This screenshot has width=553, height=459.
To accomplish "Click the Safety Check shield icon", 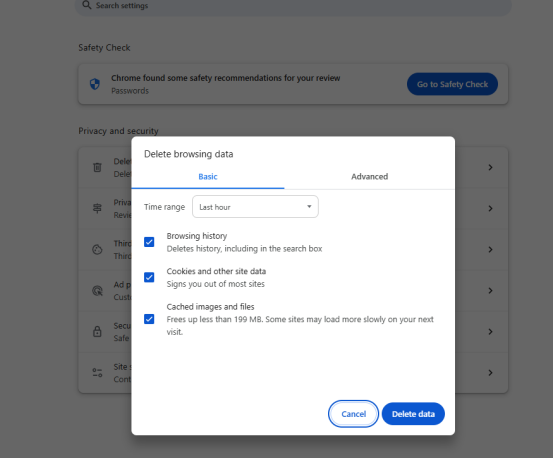I will (x=95, y=84).
